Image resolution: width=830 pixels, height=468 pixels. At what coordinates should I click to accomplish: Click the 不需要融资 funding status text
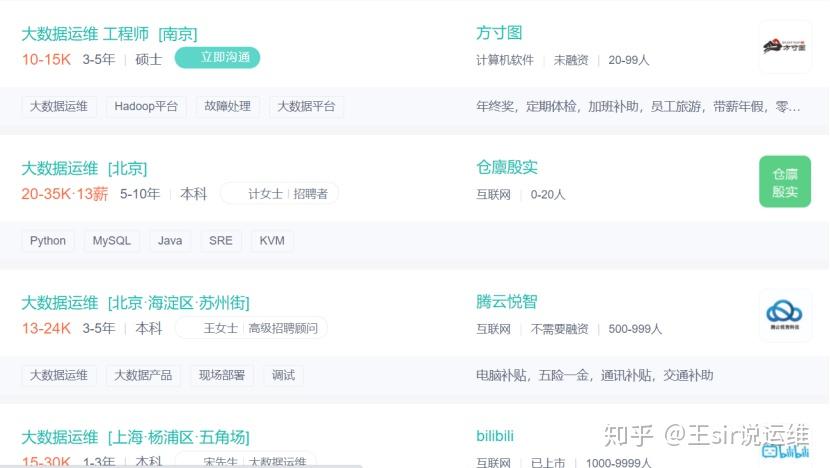560,329
